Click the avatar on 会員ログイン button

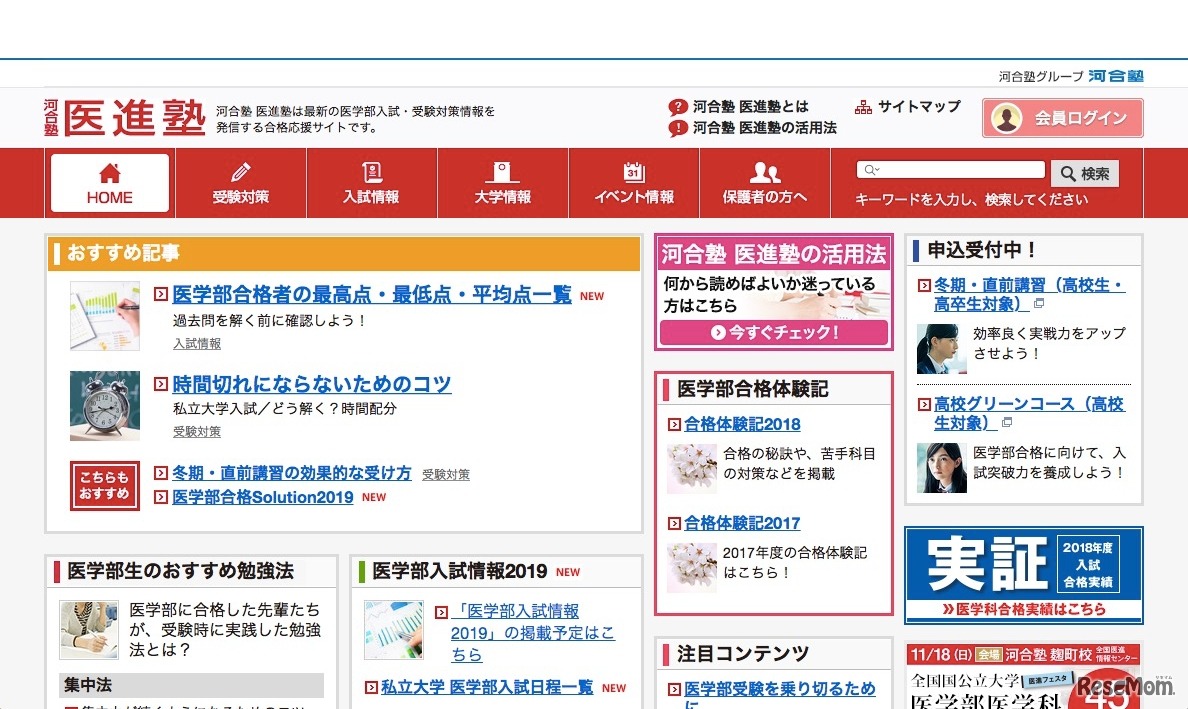click(x=1006, y=118)
